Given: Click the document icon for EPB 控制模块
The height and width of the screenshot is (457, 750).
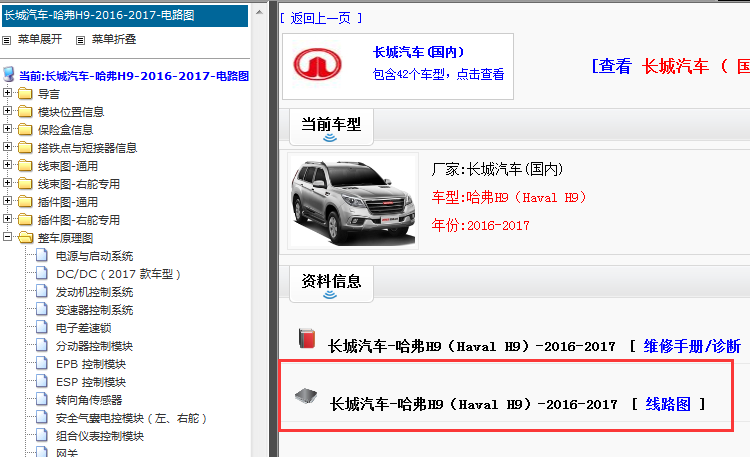Looking at the screenshot, I should pyautogui.click(x=42, y=363).
